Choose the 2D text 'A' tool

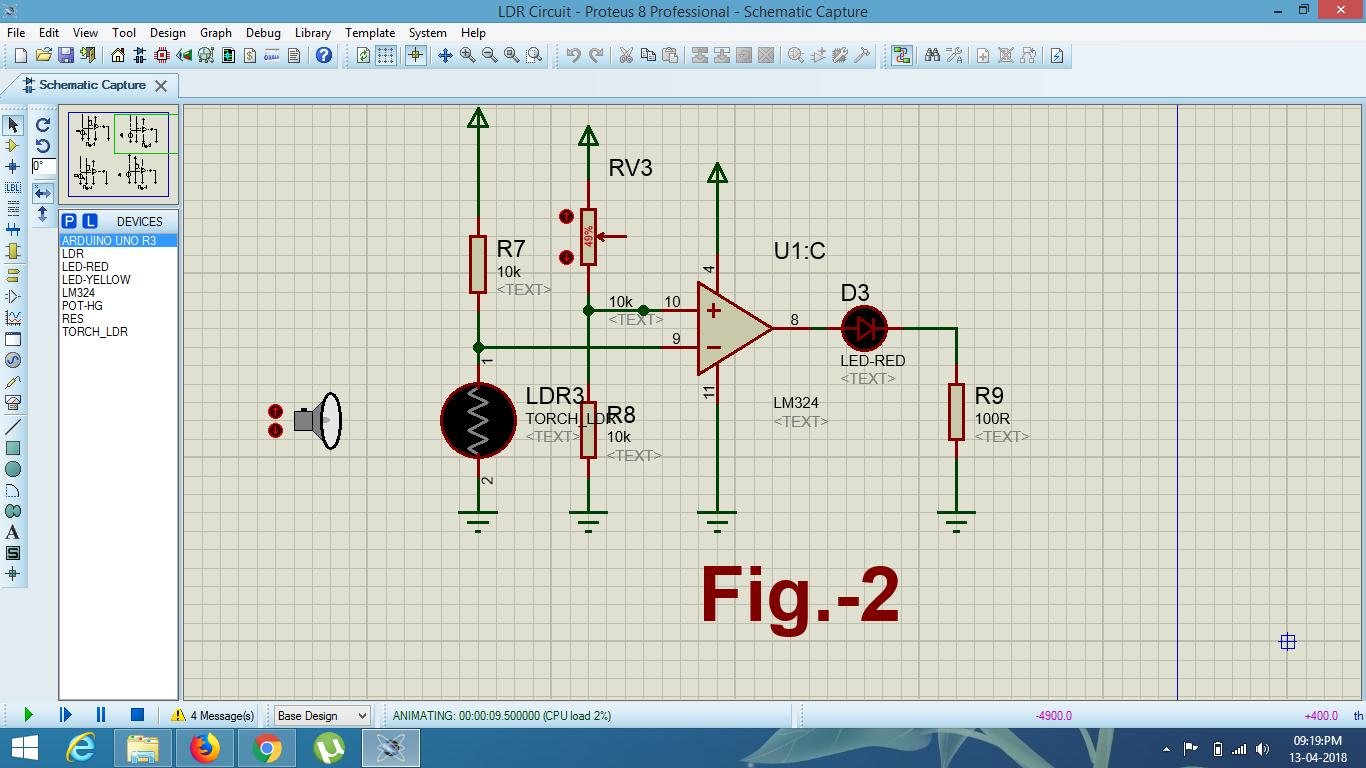coord(13,532)
